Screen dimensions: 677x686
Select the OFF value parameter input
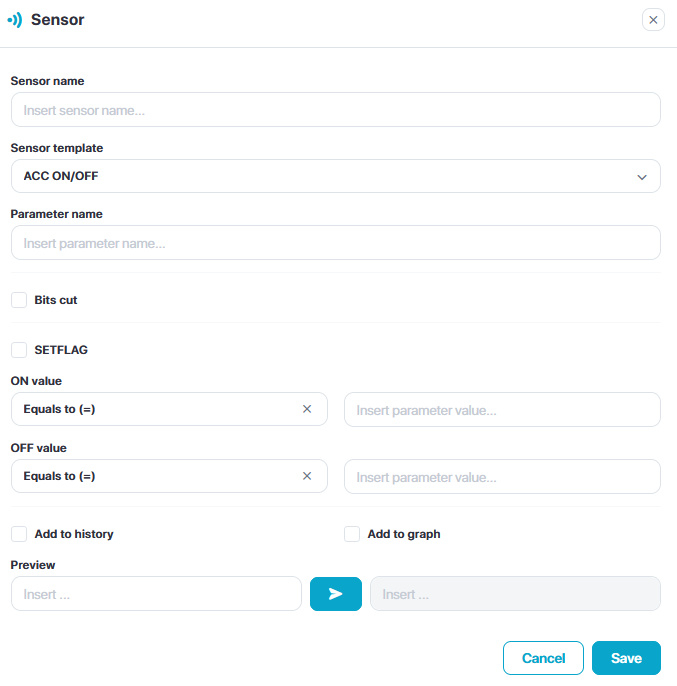point(502,477)
